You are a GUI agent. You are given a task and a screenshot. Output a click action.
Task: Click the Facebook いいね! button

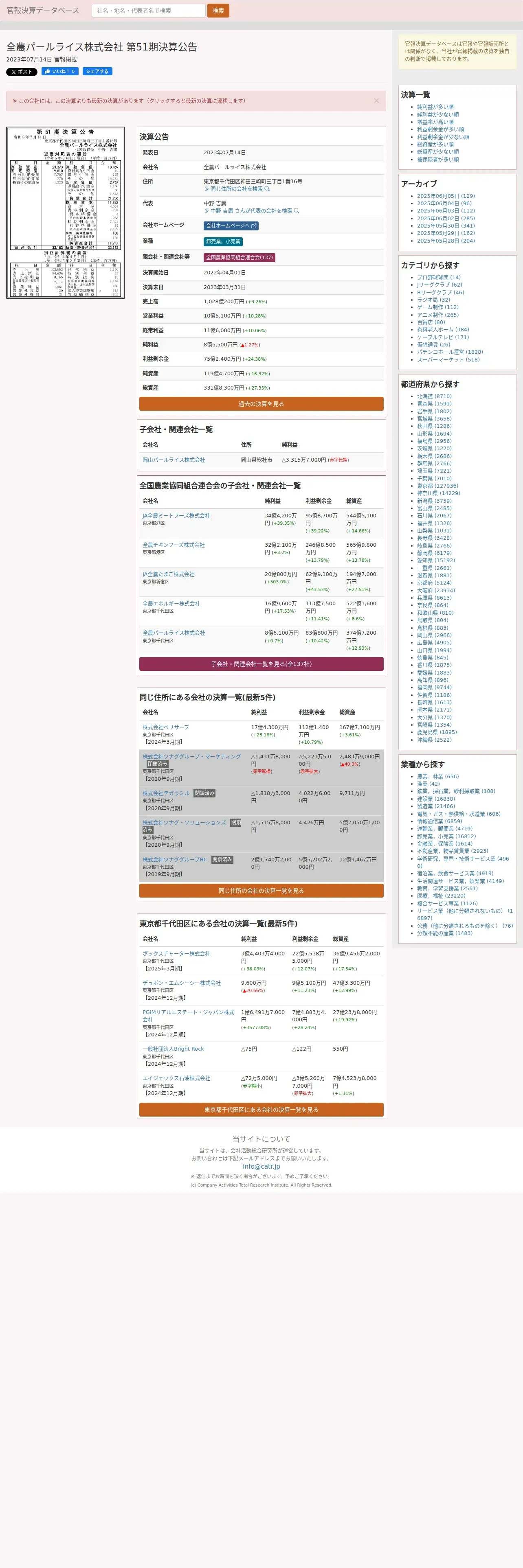(x=59, y=71)
